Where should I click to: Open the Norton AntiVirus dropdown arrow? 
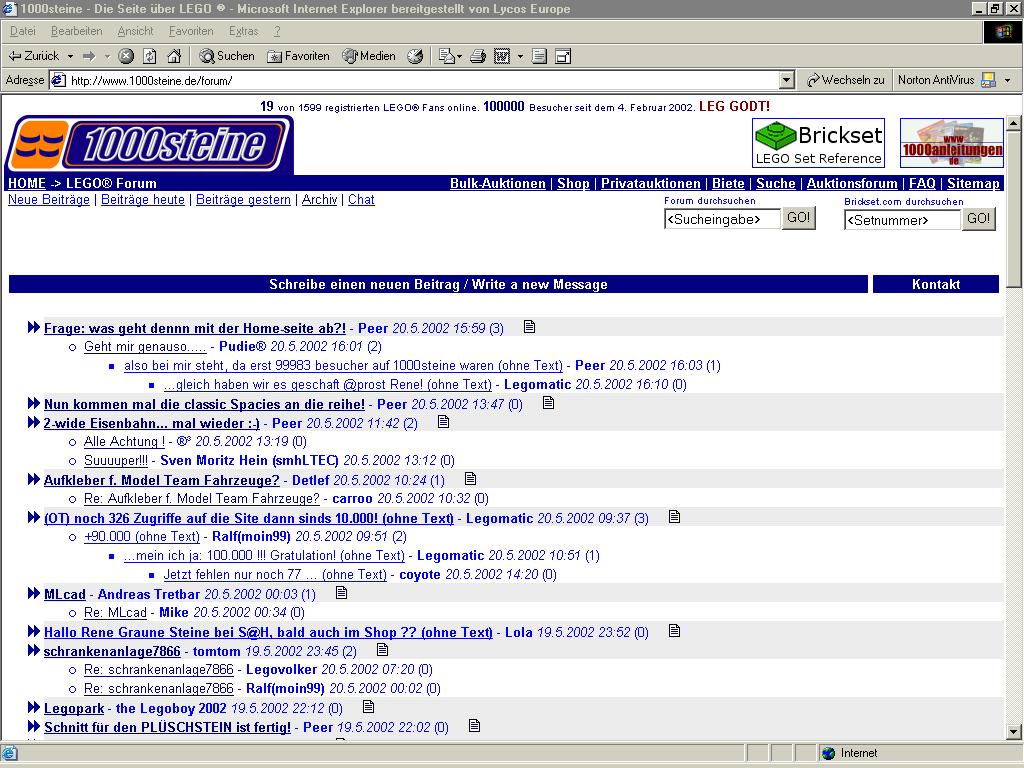tap(1008, 80)
